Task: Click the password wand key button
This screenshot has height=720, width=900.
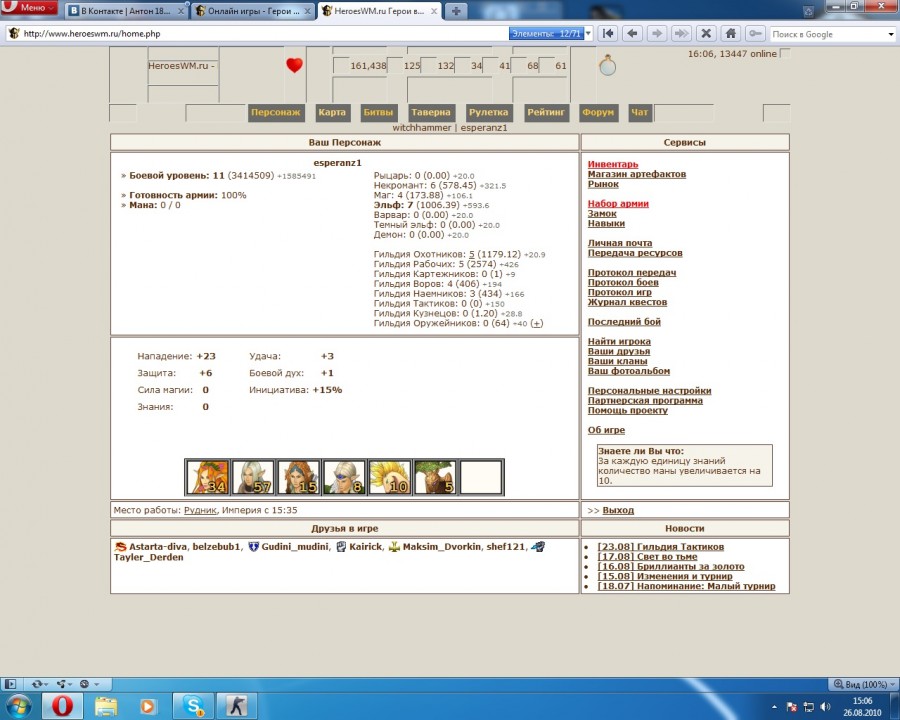Action: 755,34
